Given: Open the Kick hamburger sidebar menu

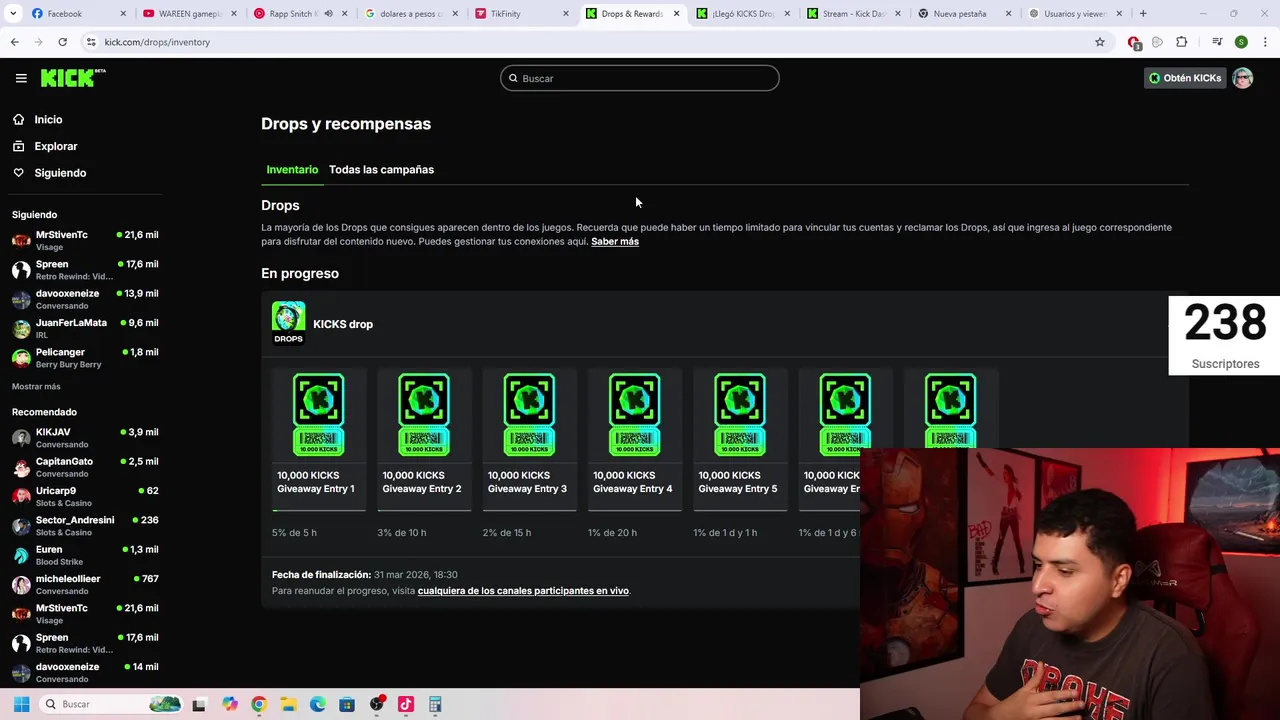Looking at the screenshot, I should pyautogui.click(x=21, y=78).
